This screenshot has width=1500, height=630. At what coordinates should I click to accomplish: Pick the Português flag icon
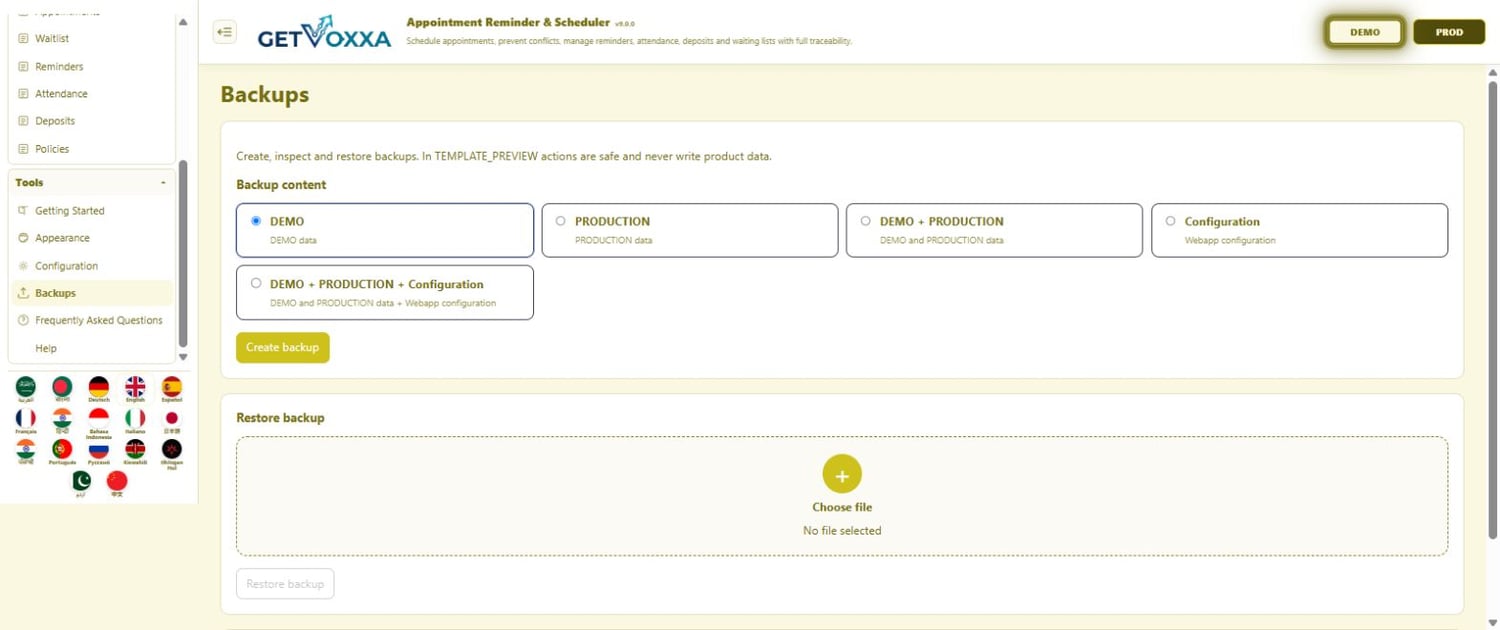(62, 451)
